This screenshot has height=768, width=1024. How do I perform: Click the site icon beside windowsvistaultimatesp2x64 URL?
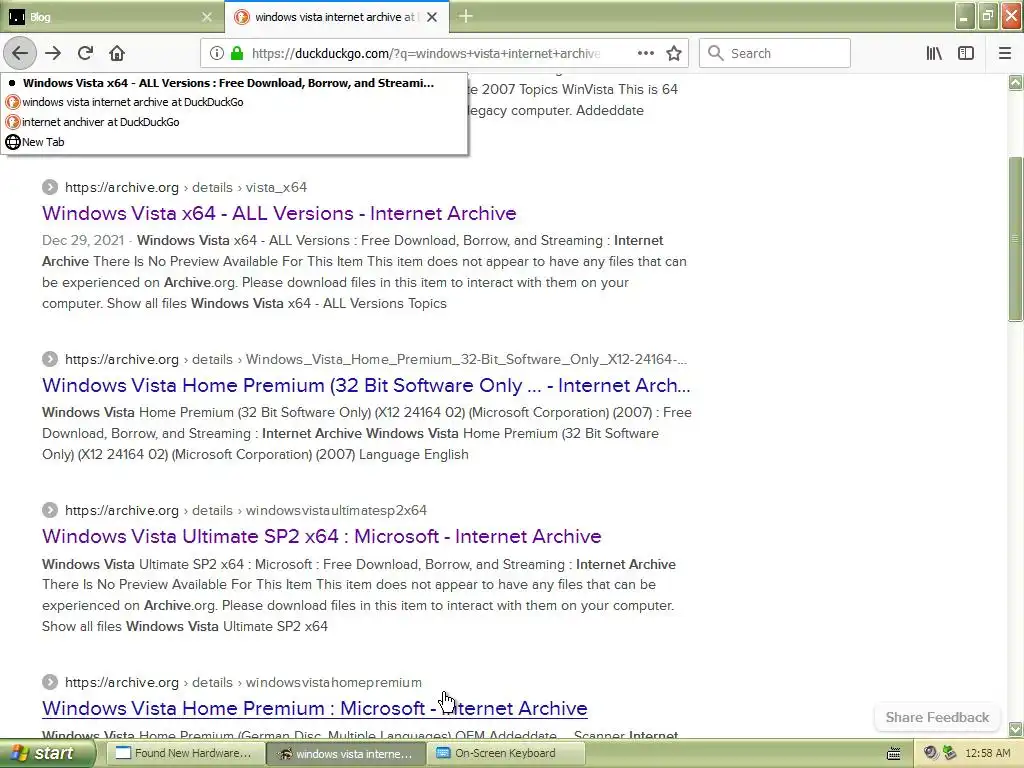pos(50,510)
